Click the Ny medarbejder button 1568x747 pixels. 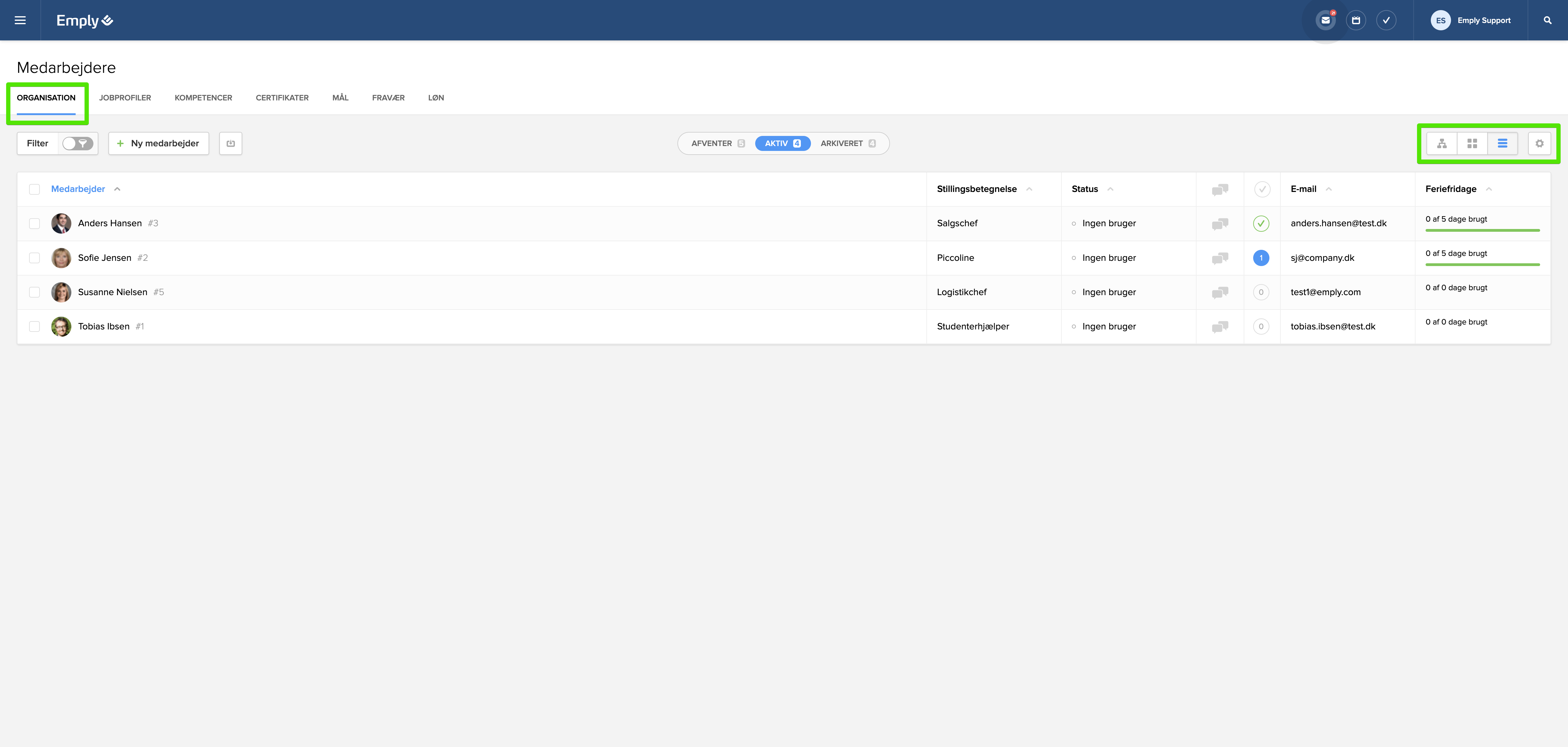click(x=158, y=144)
